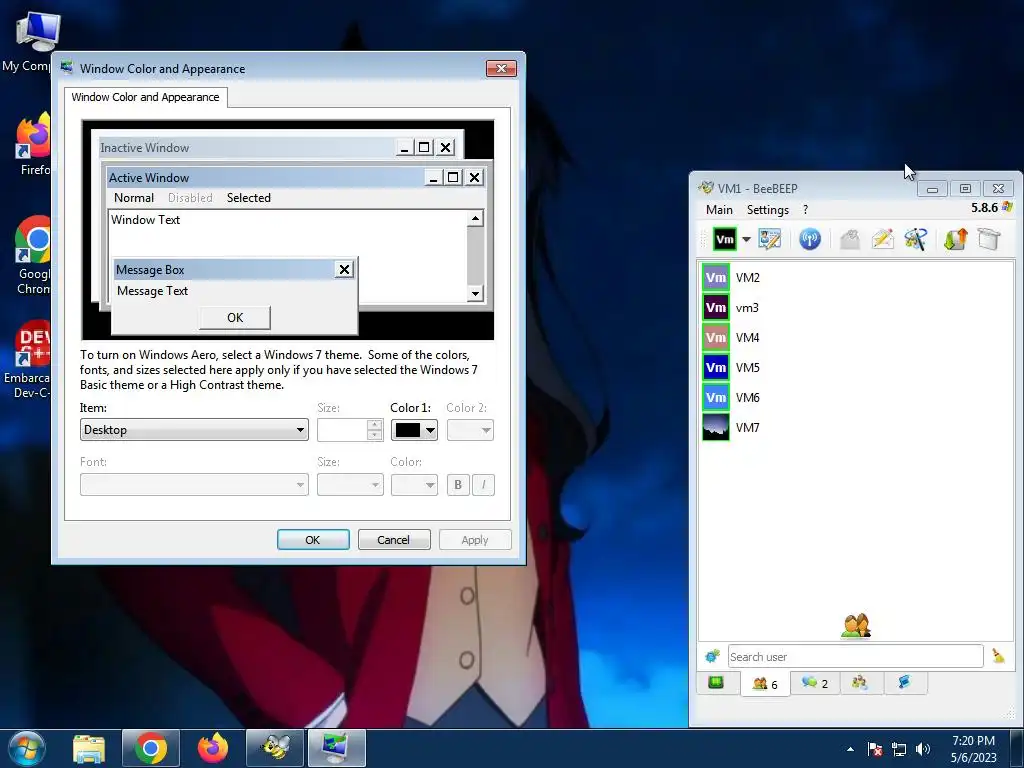The width and height of the screenshot is (1024, 768).
Task: Click the broom clear-search icon
Action: tap(999, 656)
